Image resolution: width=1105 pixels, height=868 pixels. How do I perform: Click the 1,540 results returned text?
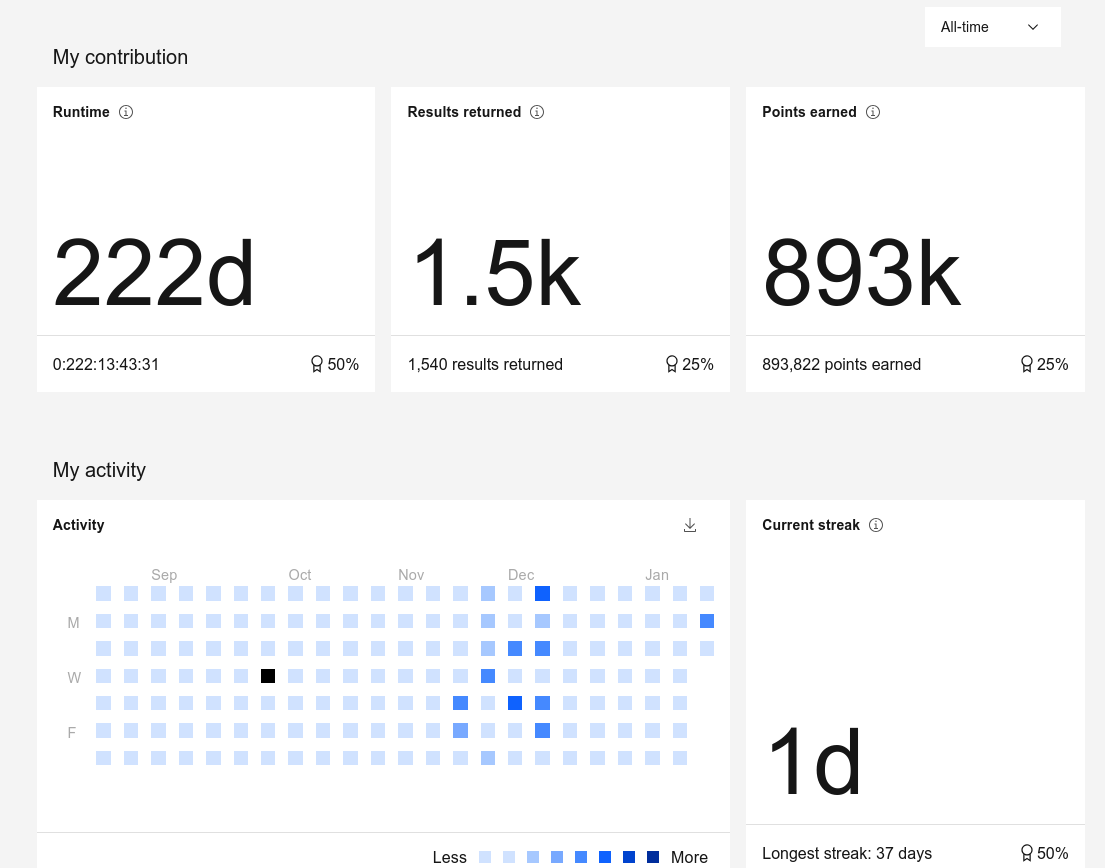point(485,364)
